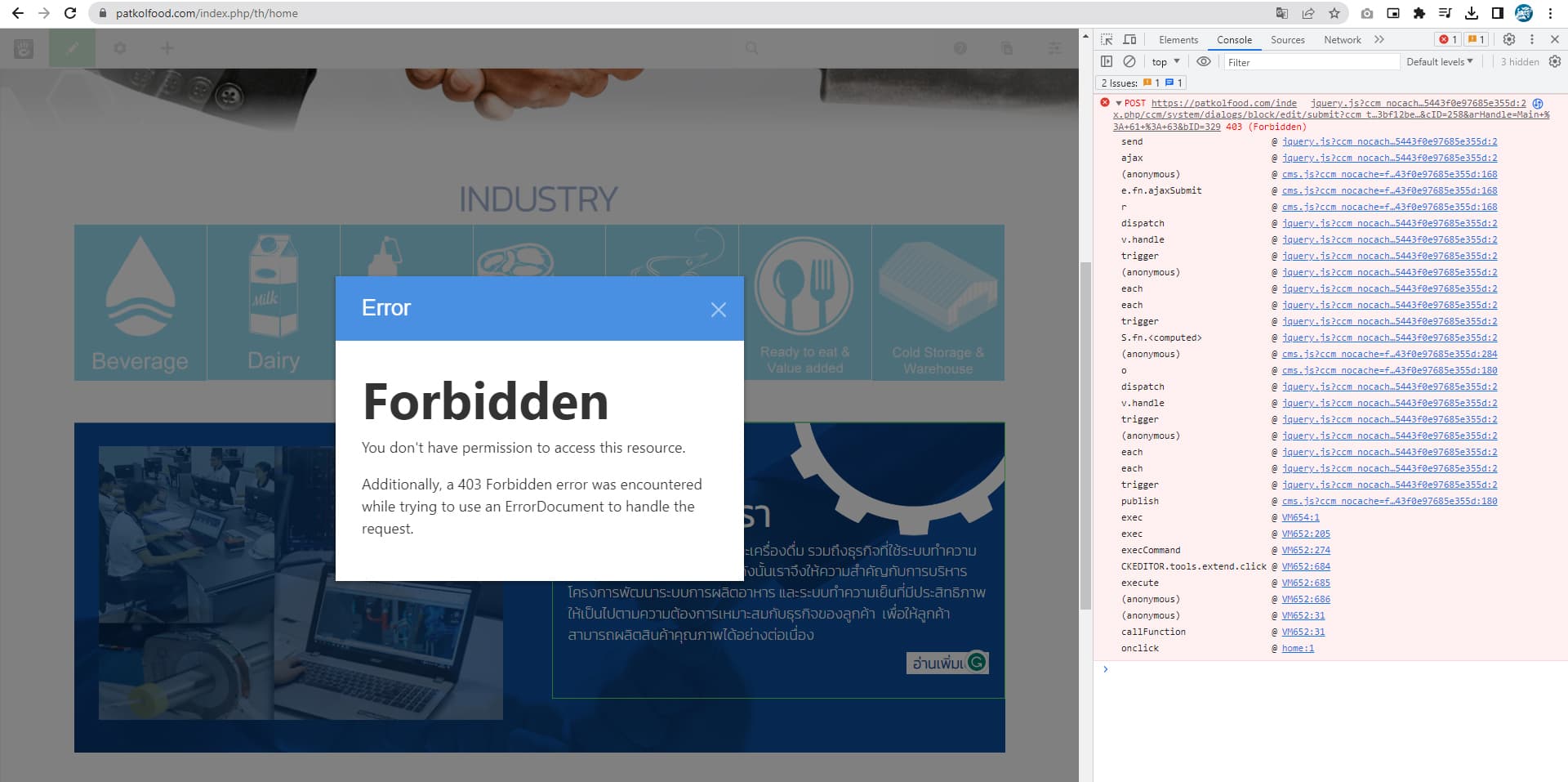This screenshot has height=782, width=1568.
Task: Reload the patkolfood page
Action: (x=70, y=13)
